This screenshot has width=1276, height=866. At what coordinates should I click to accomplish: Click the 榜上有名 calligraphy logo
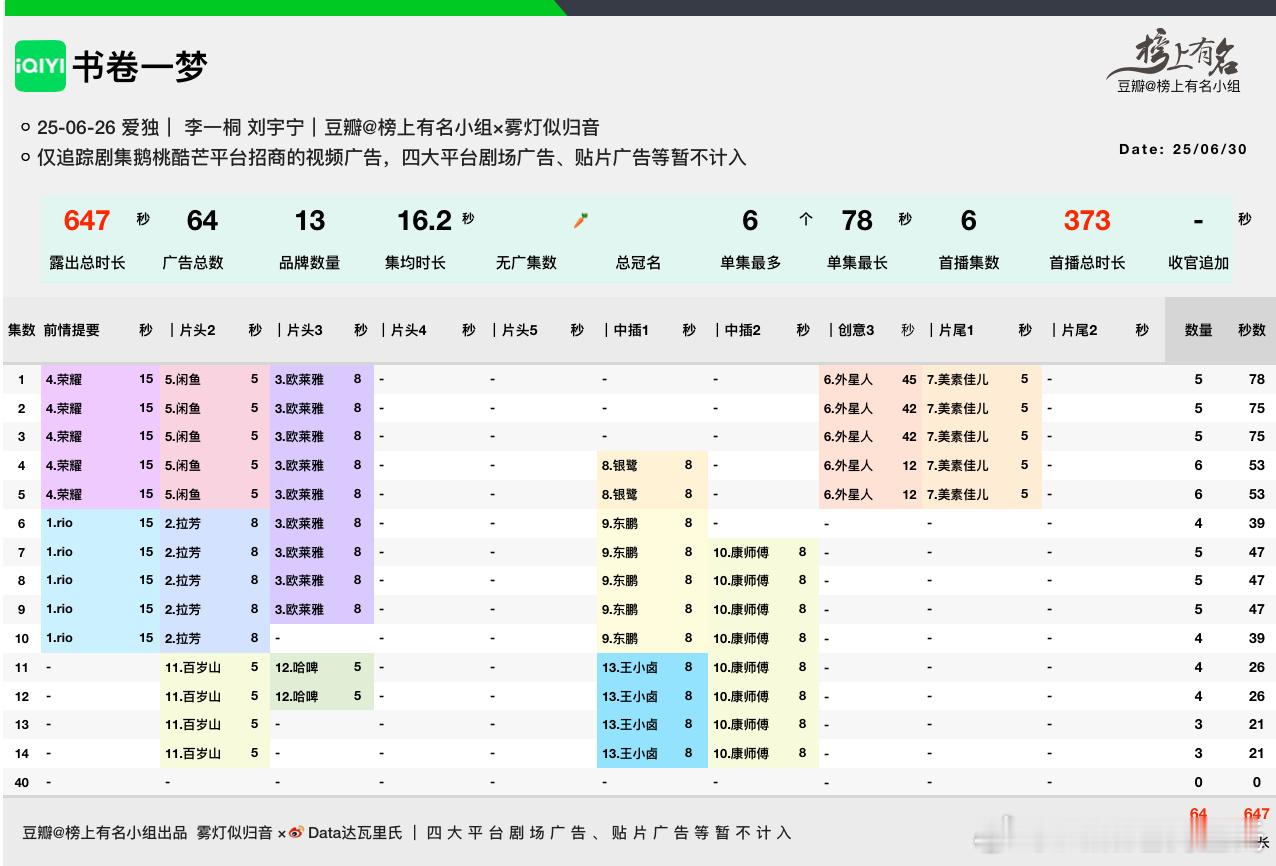(1176, 54)
